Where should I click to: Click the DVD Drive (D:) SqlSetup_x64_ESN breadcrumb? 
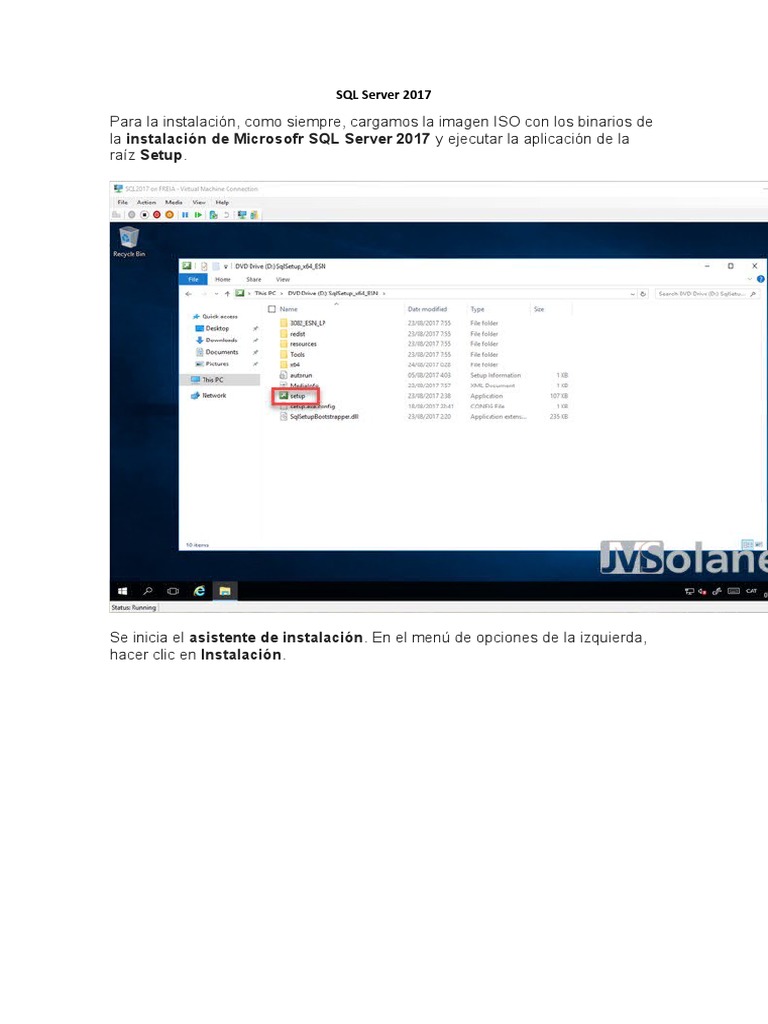[x=332, y=293]
